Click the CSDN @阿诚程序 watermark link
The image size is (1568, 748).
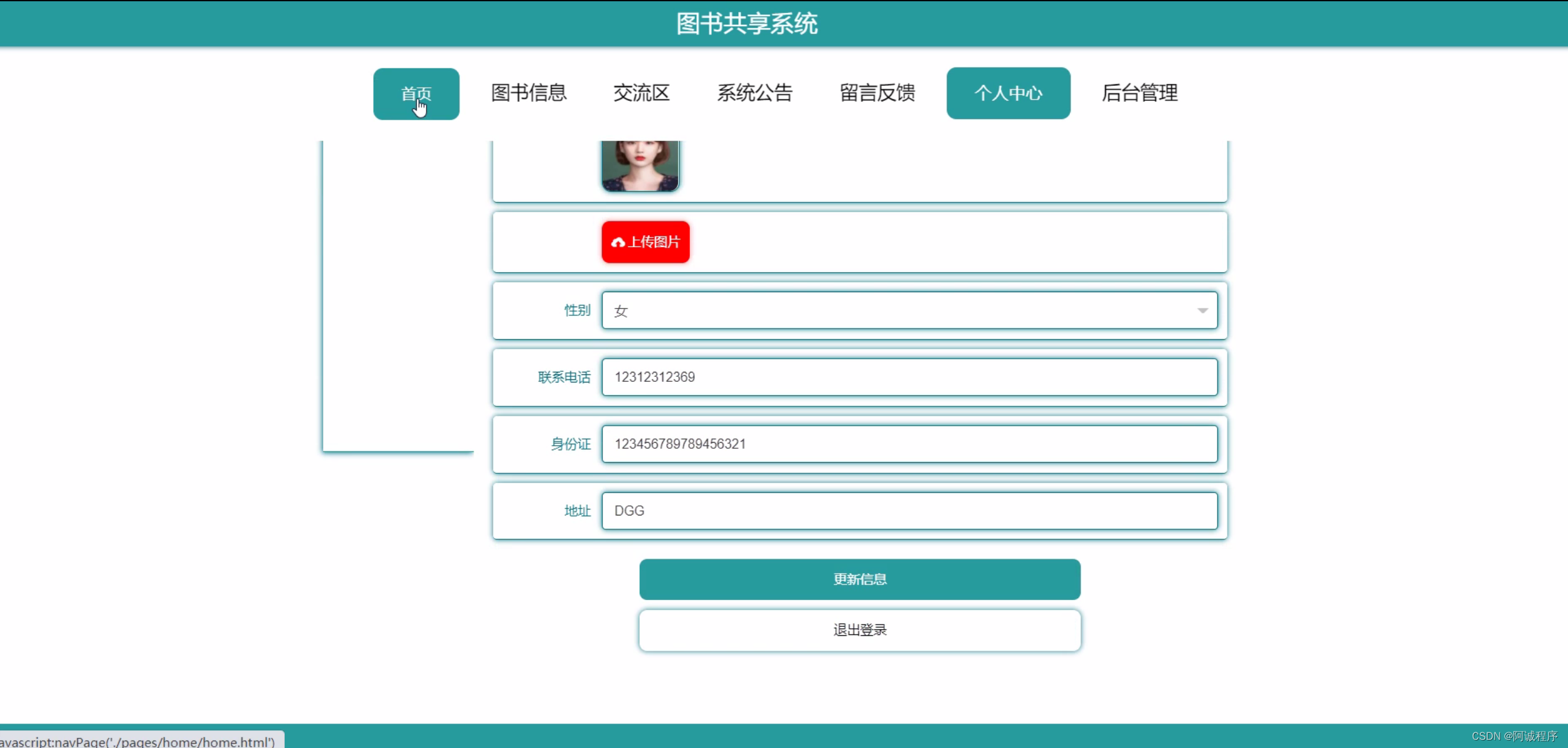1508,735
